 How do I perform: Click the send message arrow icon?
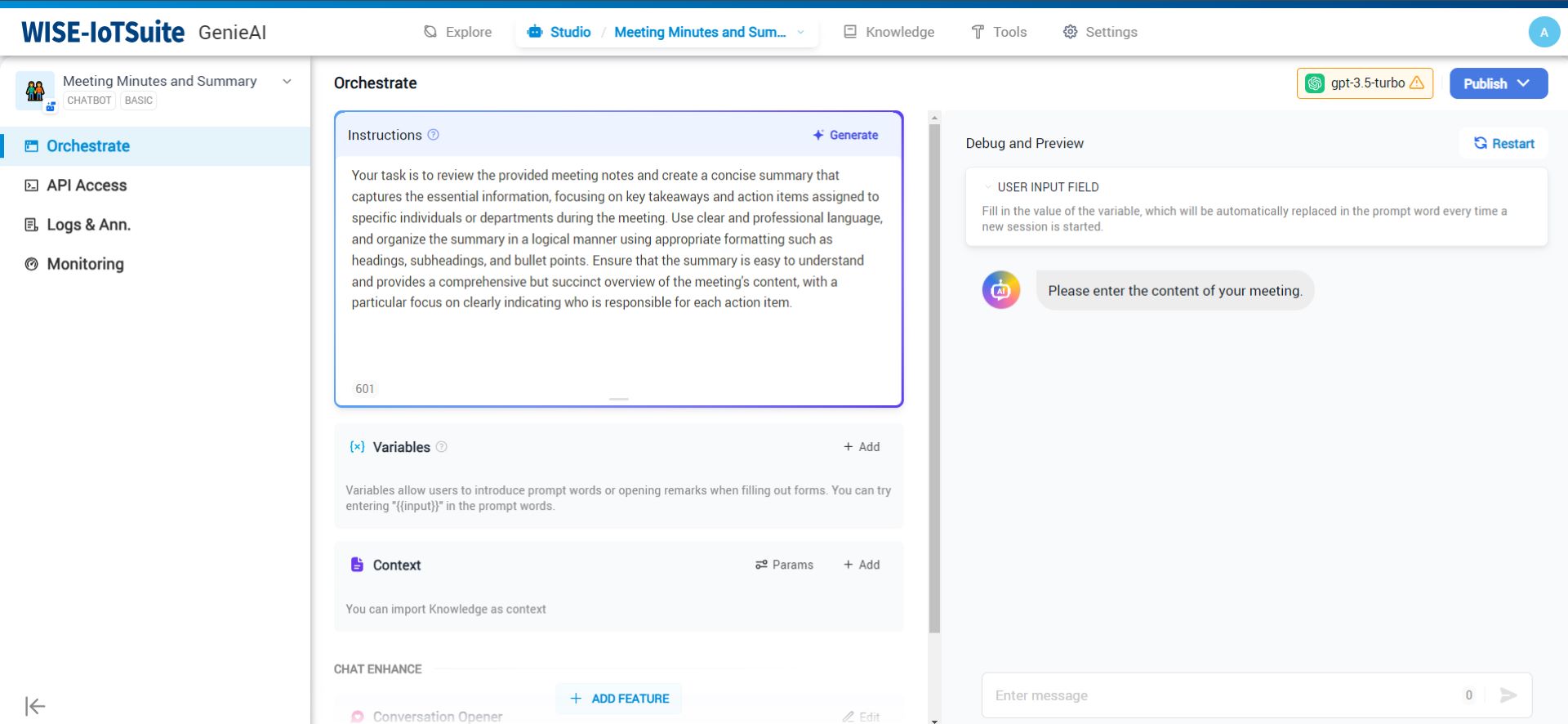1508,695
